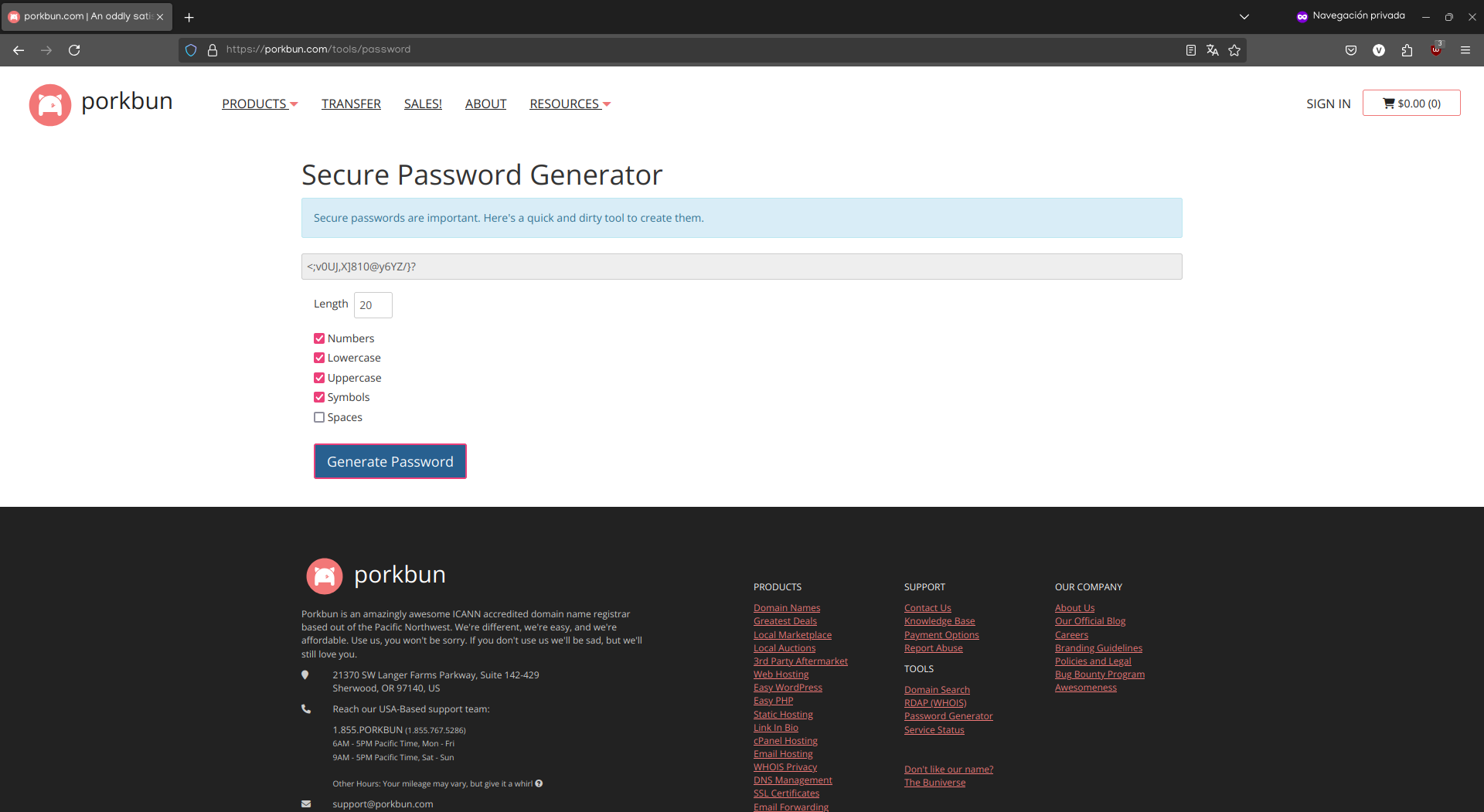Click support@porkbun.com email address
The height and width of the screenshot is (812, 1484).
click(x=383, y=804)
